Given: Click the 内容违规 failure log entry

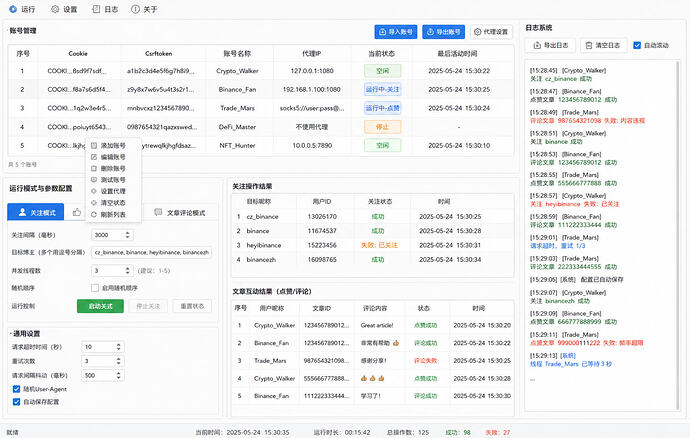Looking at the screenshot, I should pos(587,121).
